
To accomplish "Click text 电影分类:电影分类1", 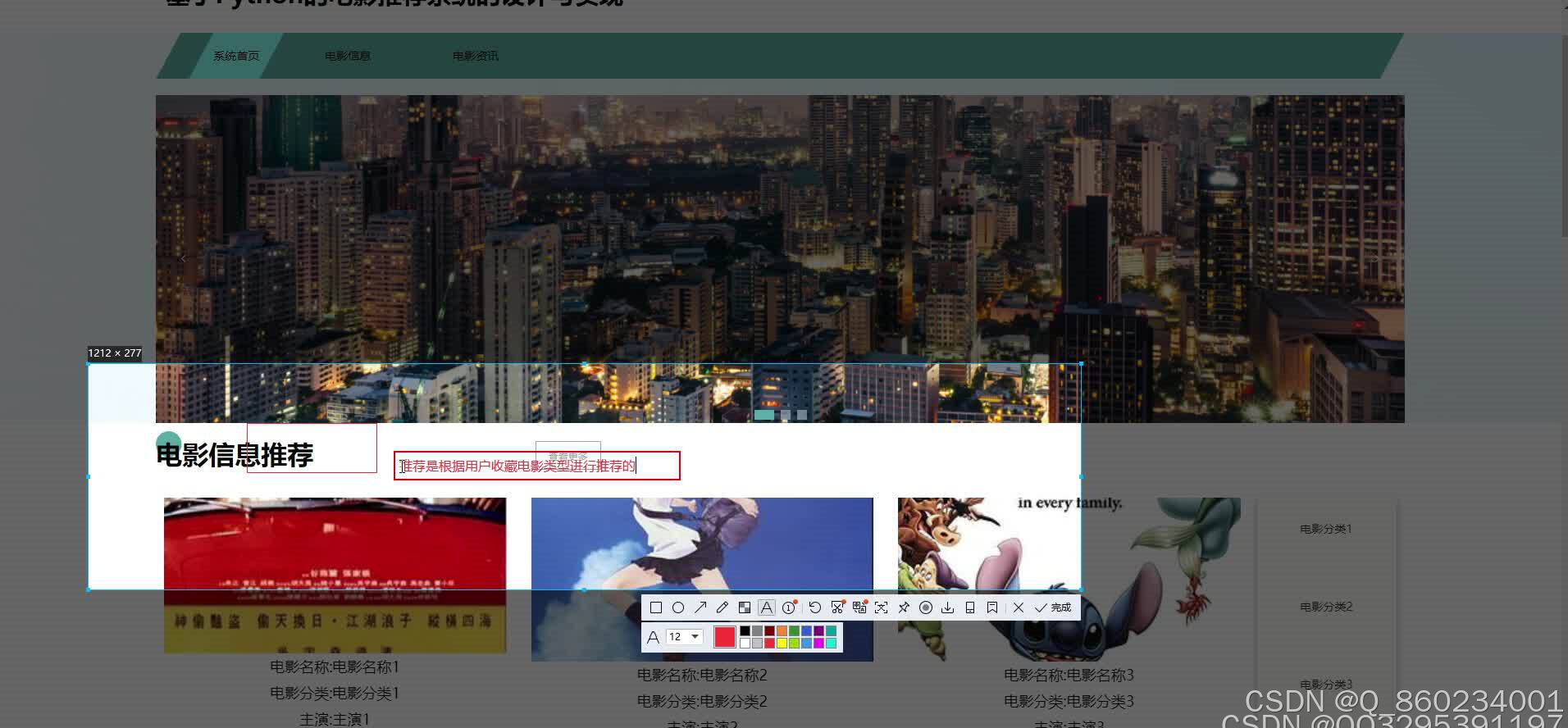I will coord(335,694).
